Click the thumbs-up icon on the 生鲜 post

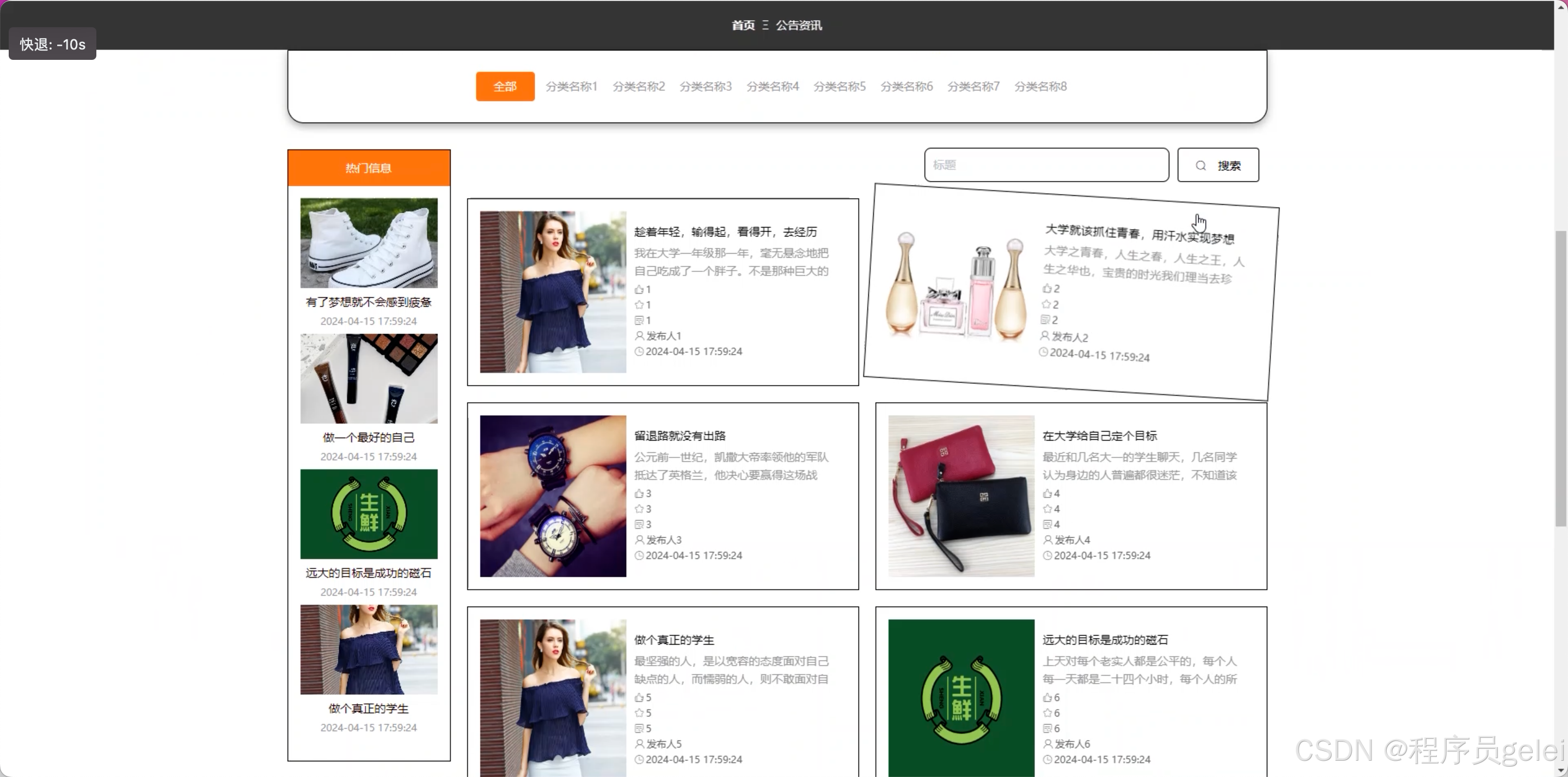(x=1047, y=698)
